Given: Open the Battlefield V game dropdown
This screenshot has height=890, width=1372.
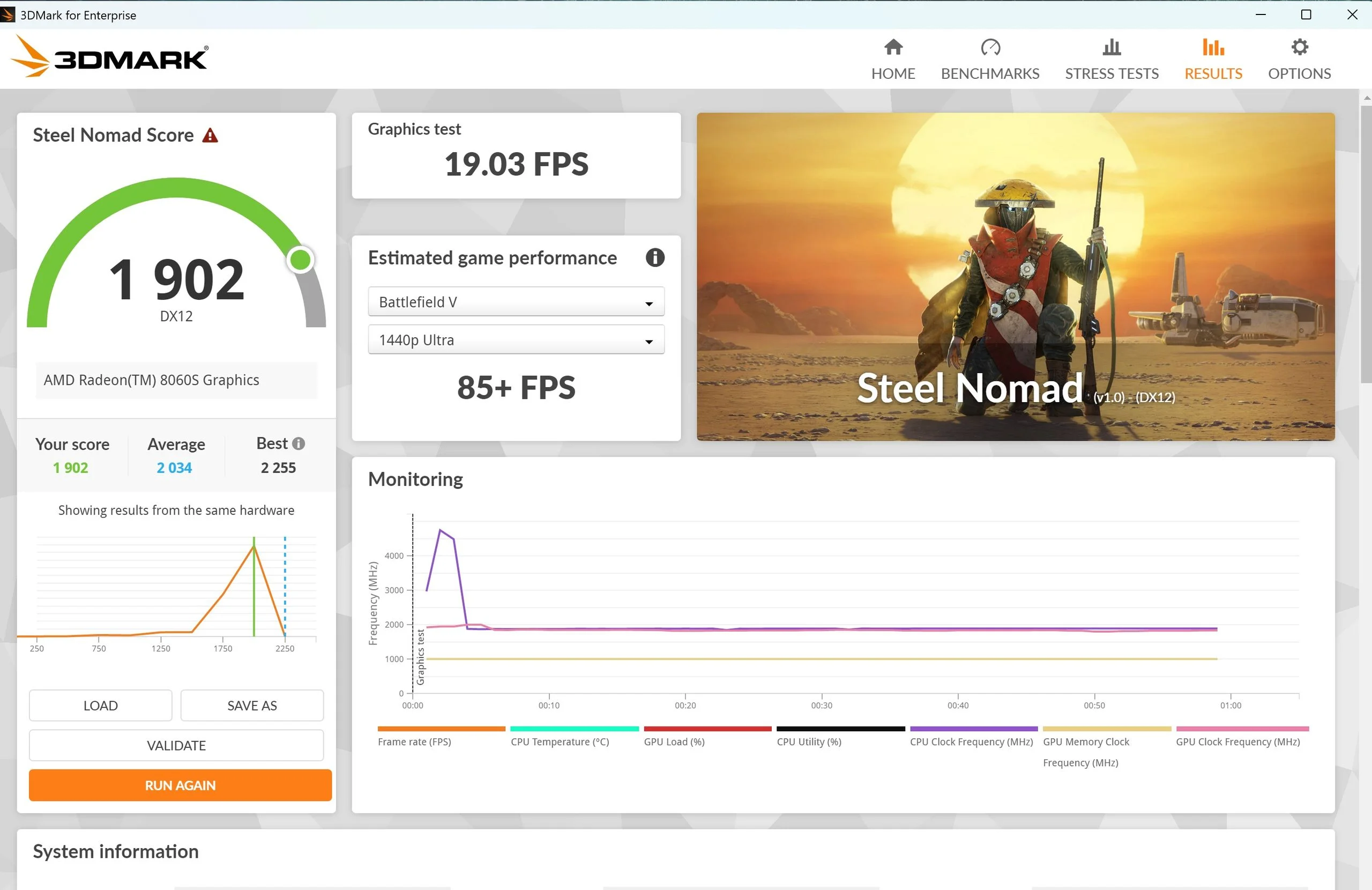Looking at the screenshot, I should (x=516, y=302).
